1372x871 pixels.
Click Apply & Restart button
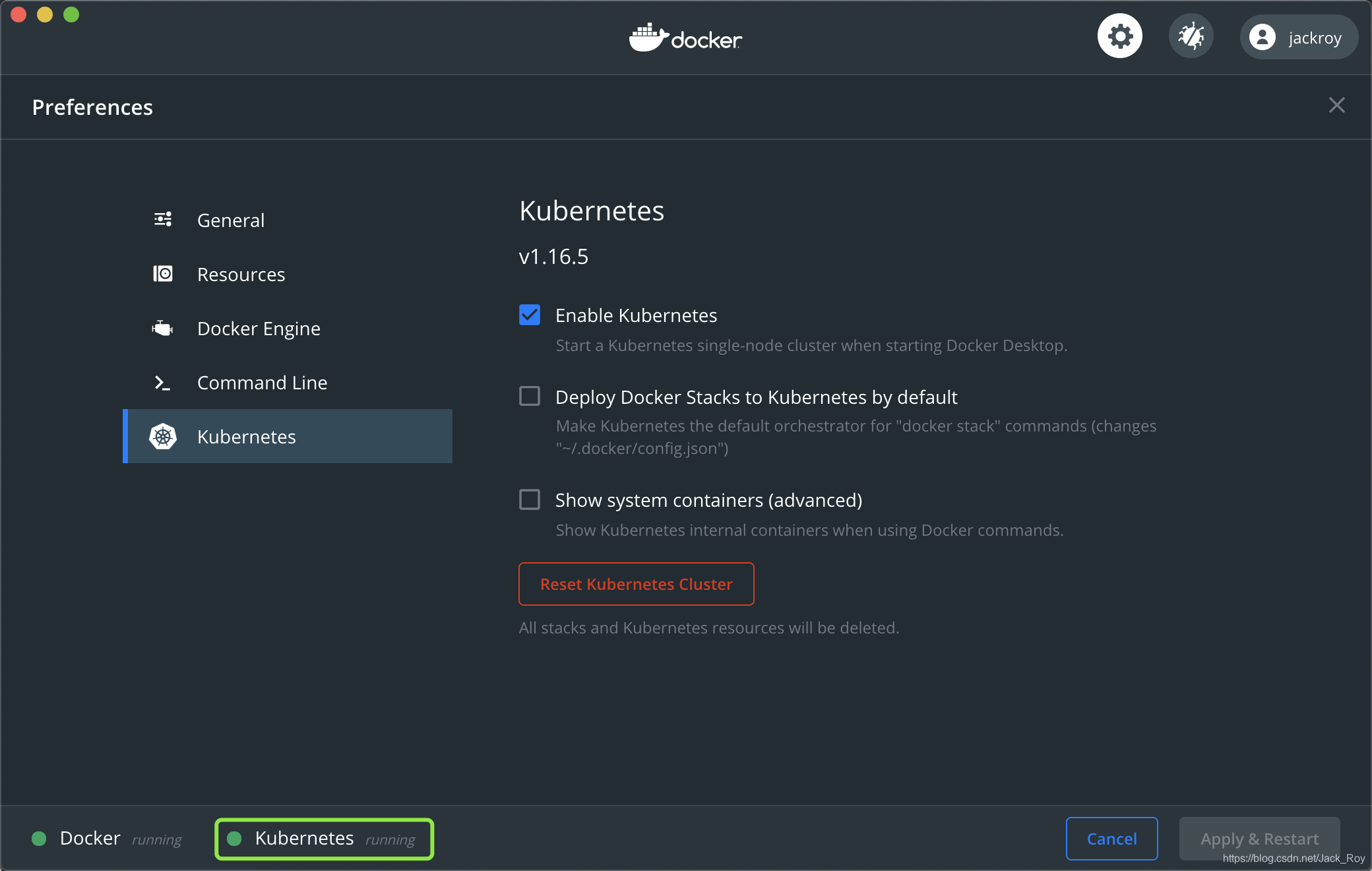coord(1260,839)
